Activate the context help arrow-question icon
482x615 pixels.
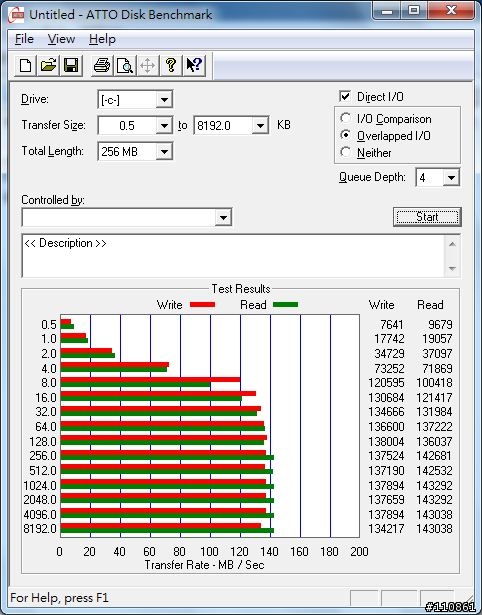[194, 65]
